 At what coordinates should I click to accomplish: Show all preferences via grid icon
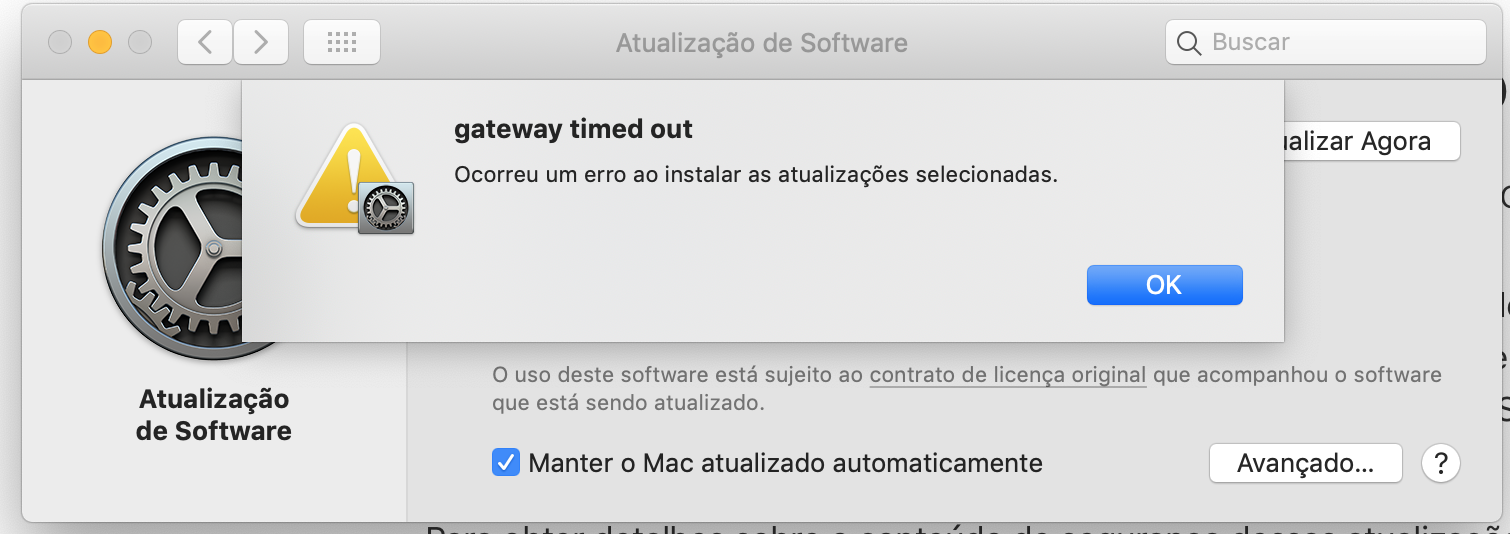tap(341, 42)
